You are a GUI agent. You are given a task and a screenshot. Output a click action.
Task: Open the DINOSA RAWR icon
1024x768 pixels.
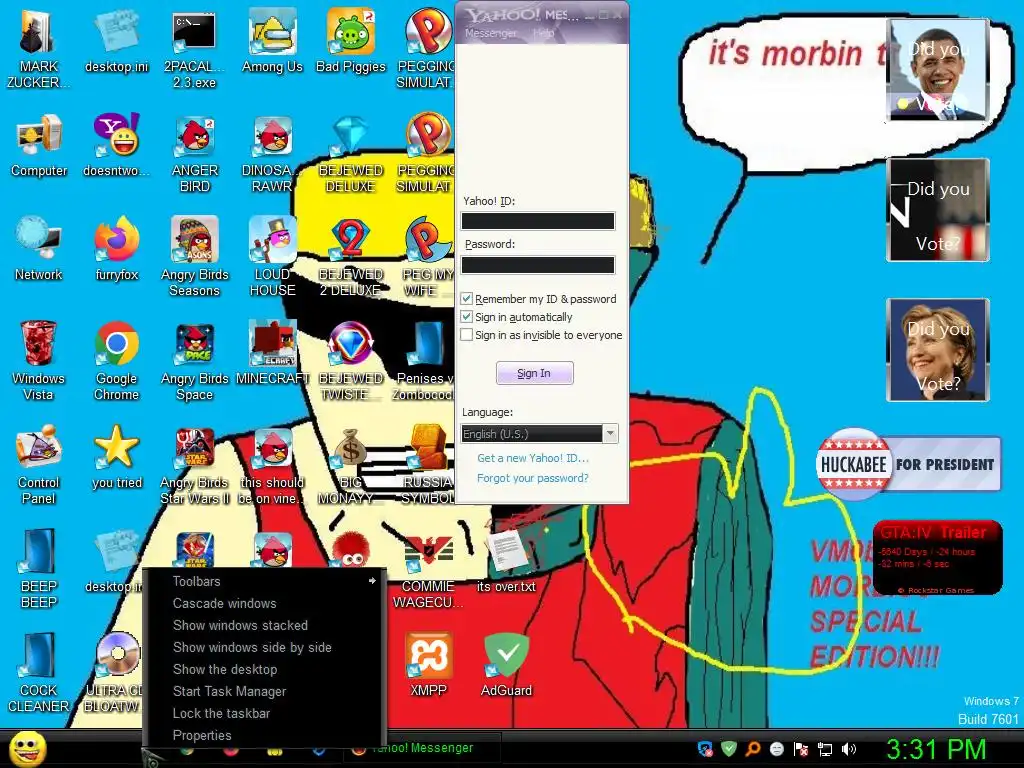(x=272, y=153)
